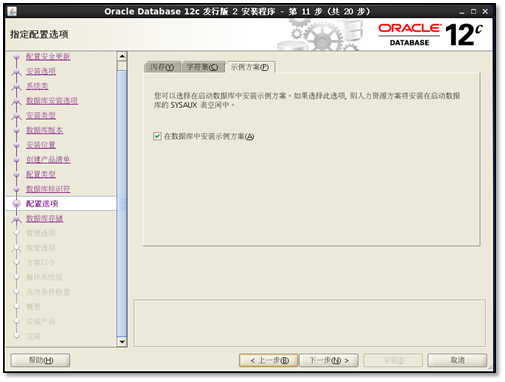Open 配置类型 step link
The image size is (505, 382).
tap(41, 174)
